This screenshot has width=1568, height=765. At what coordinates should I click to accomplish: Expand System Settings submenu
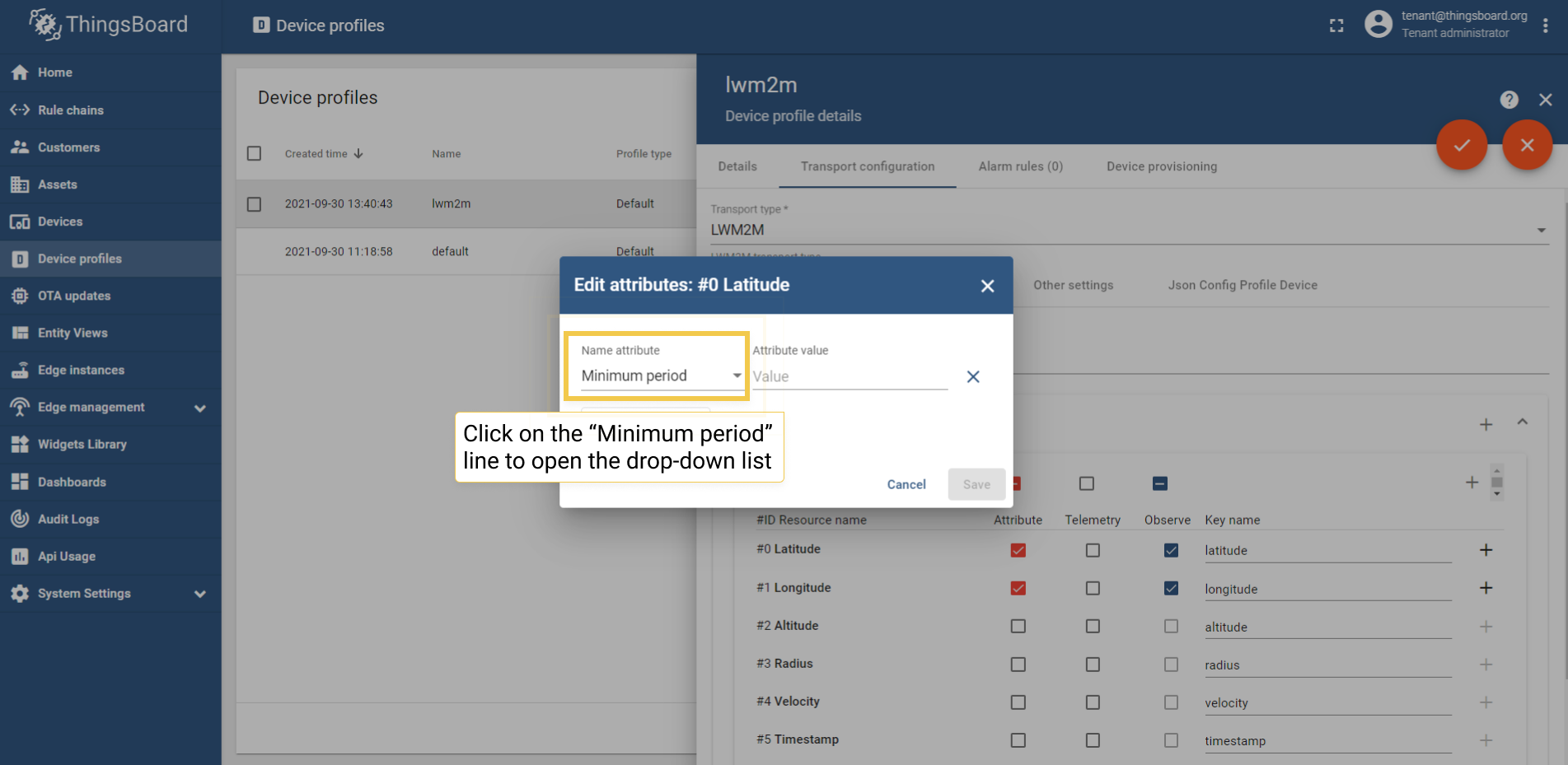[x=199, y=594]
